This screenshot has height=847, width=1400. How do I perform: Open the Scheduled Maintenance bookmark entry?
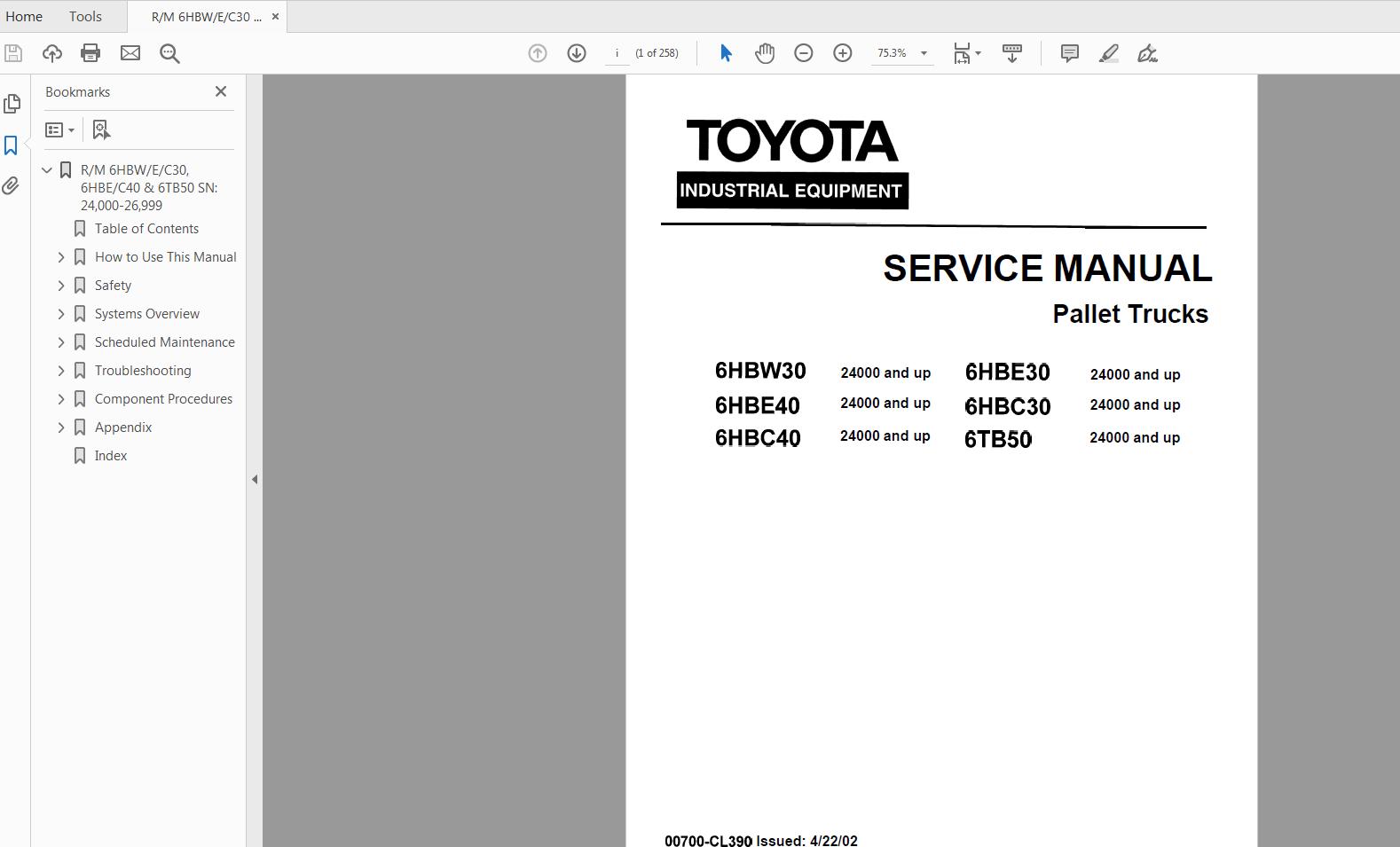click(165, 342)
